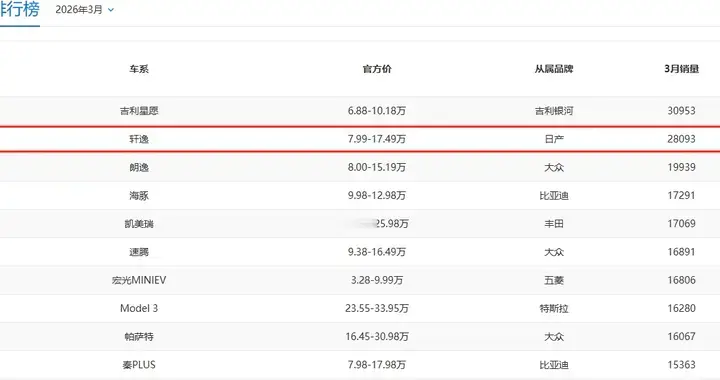
Task: Click the sales figure 16067
Action: (681, 336)
